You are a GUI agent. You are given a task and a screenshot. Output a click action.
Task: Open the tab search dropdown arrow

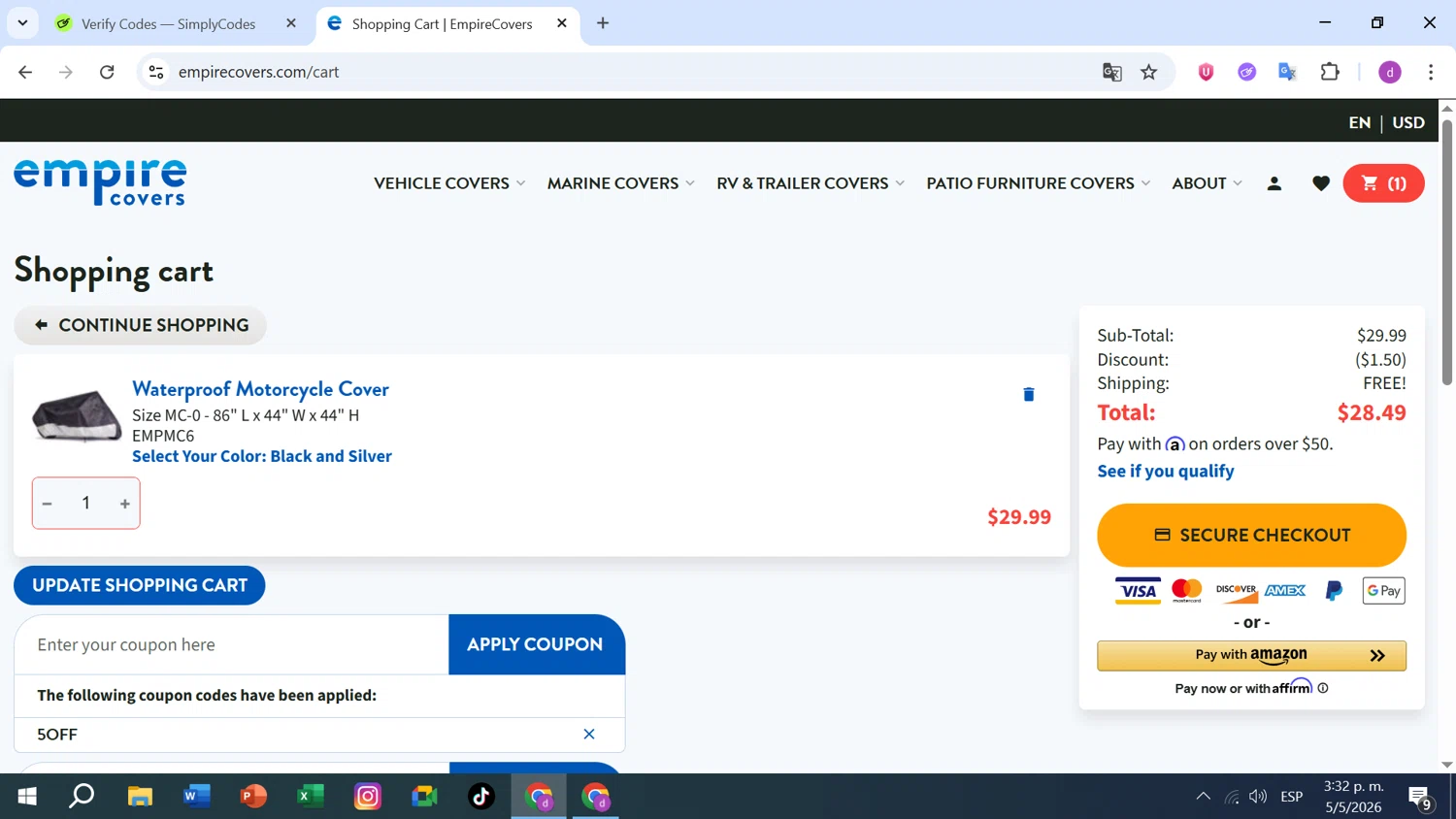click(22, 23)
